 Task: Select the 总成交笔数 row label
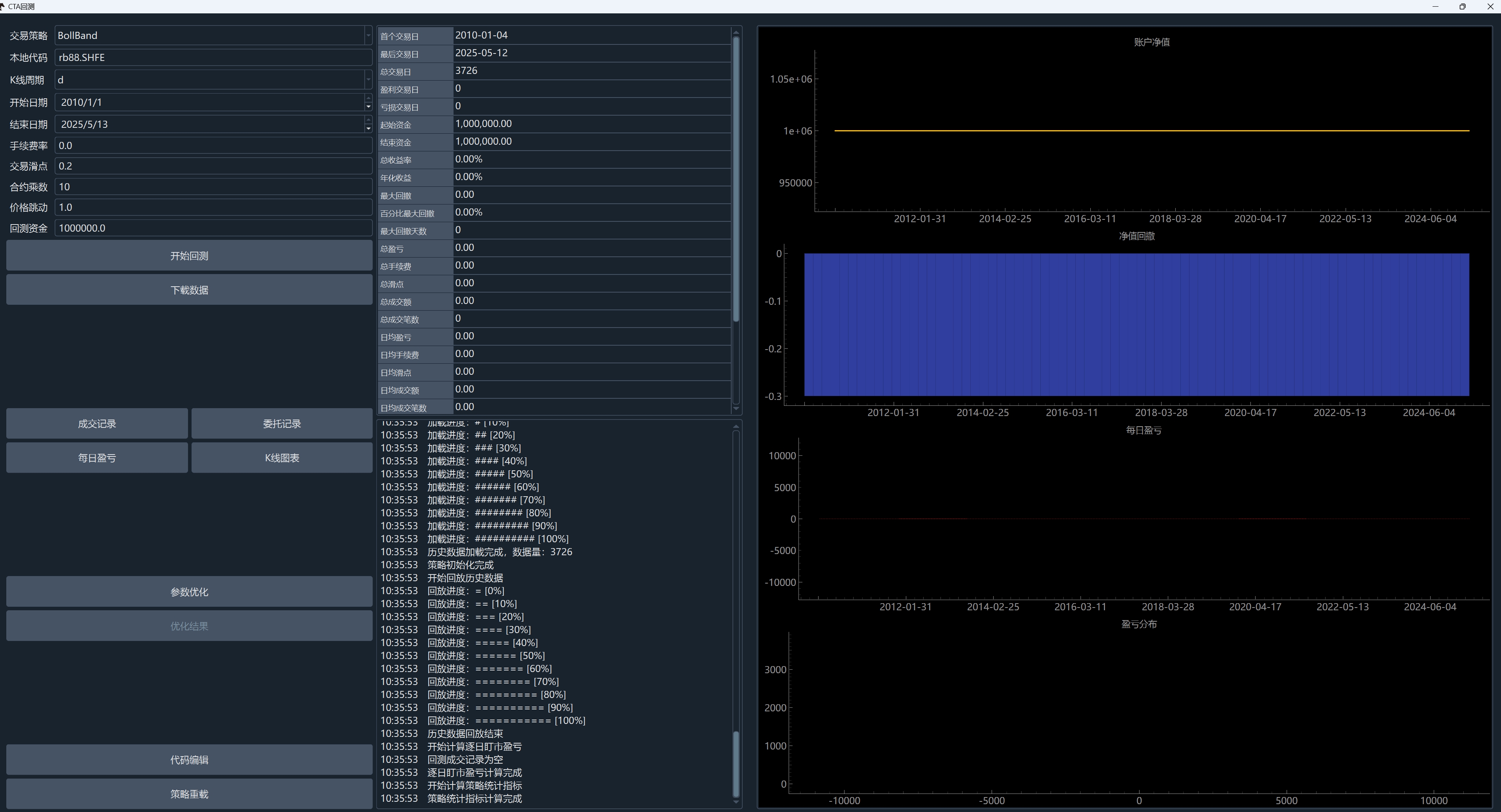415,319
